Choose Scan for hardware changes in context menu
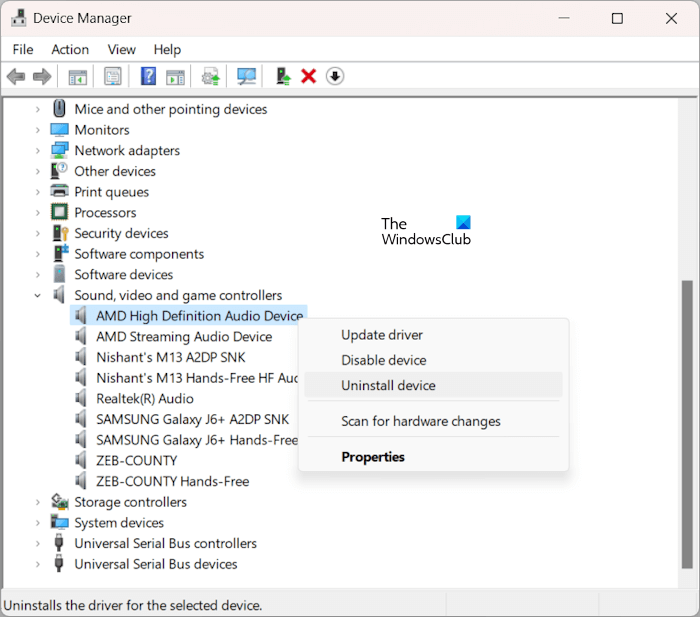The width and height of the screenshot is (700, 617). (x=433, y=421)
